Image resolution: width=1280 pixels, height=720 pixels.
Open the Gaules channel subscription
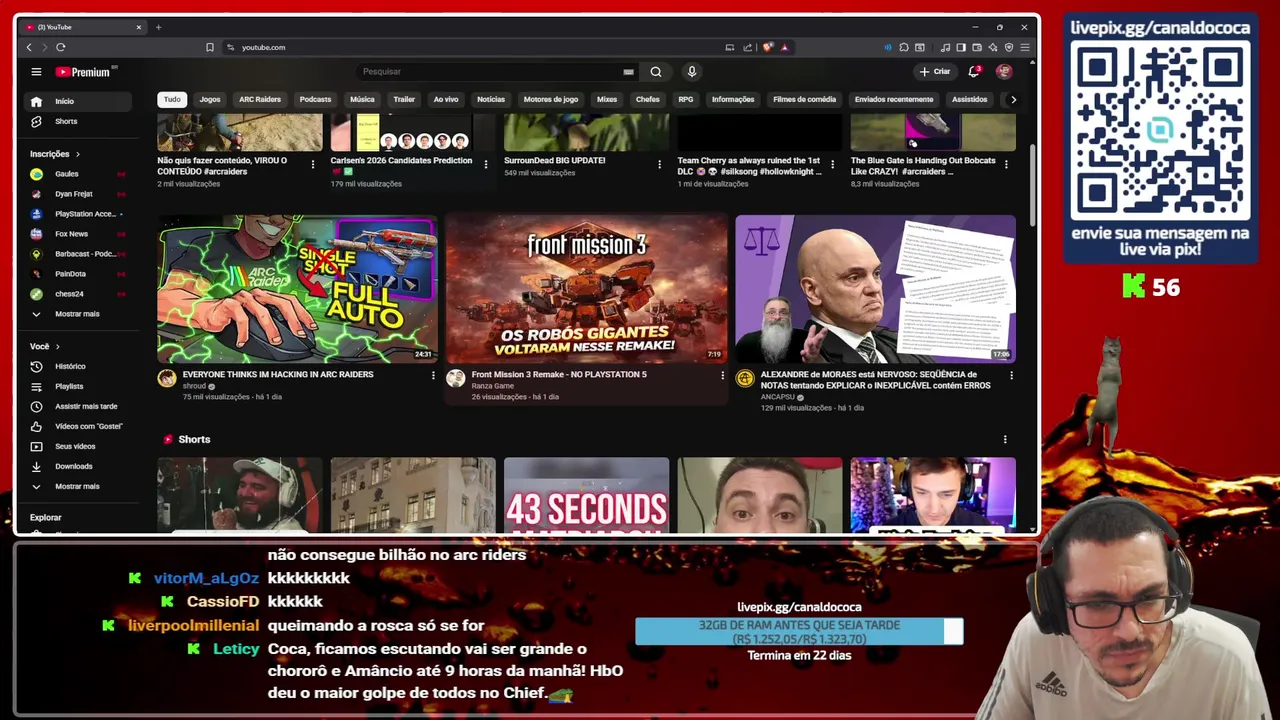(x=78, y=174)
